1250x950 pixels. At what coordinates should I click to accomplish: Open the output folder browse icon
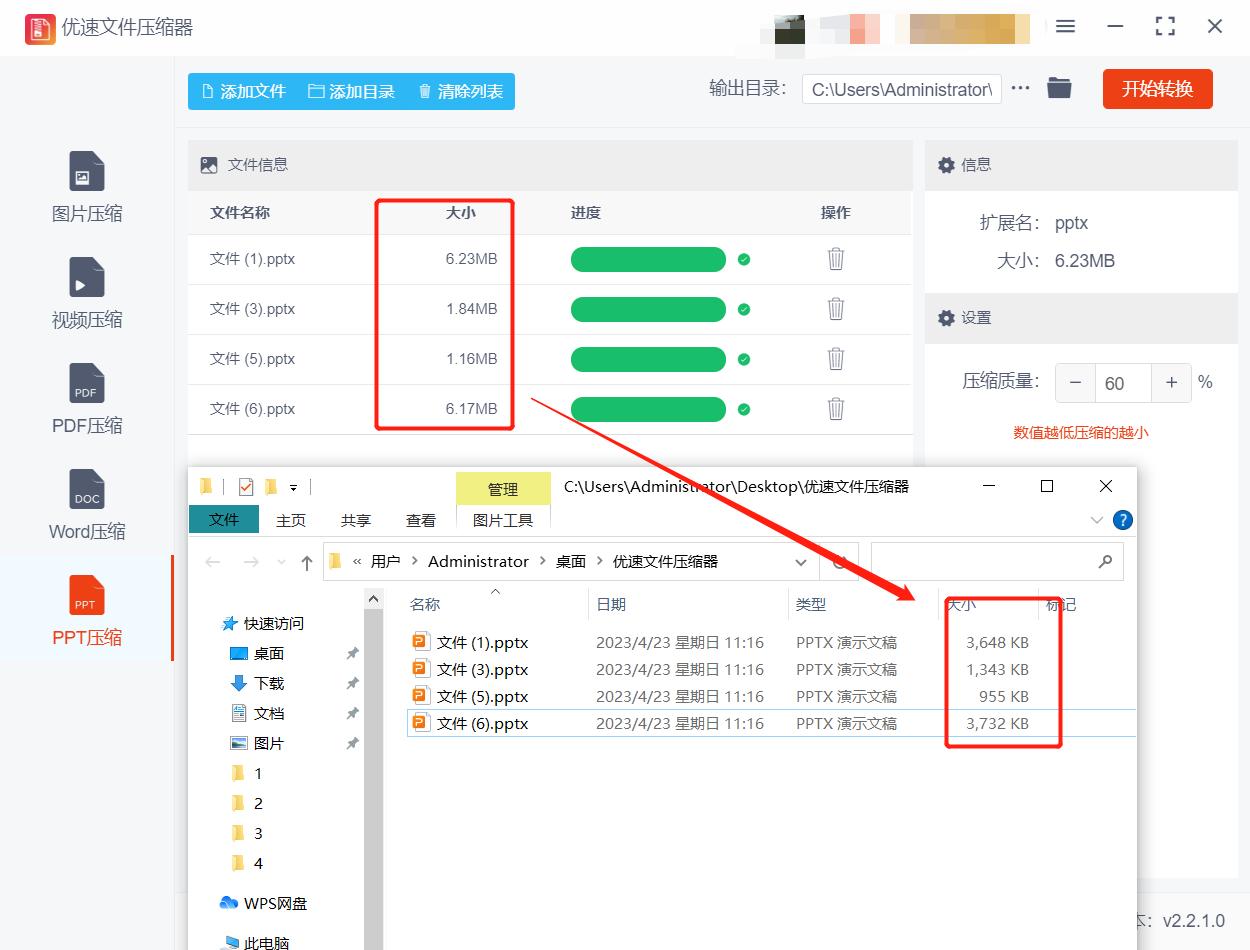1060,88
